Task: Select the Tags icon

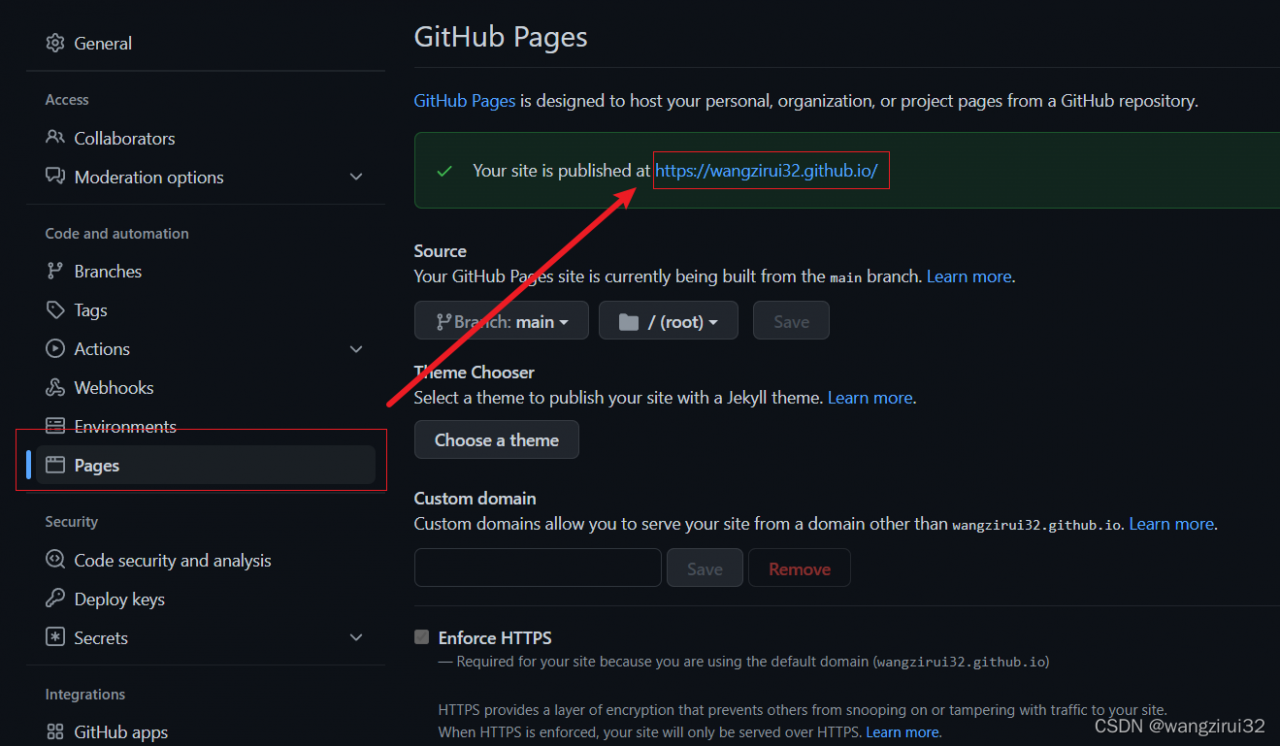Action: [x=56, y=310]
